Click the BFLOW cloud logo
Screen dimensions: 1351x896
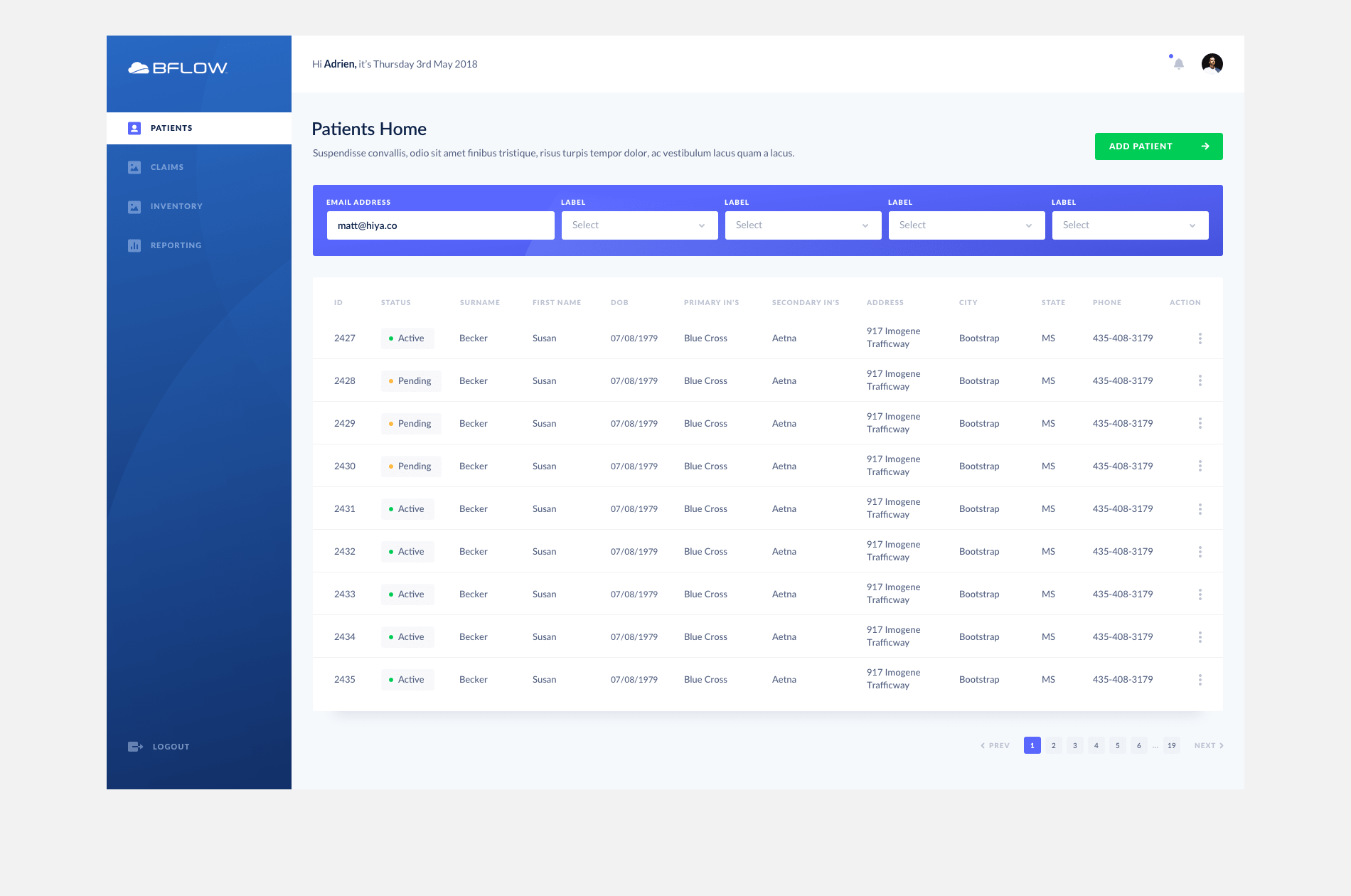click(x=178, y=68)
